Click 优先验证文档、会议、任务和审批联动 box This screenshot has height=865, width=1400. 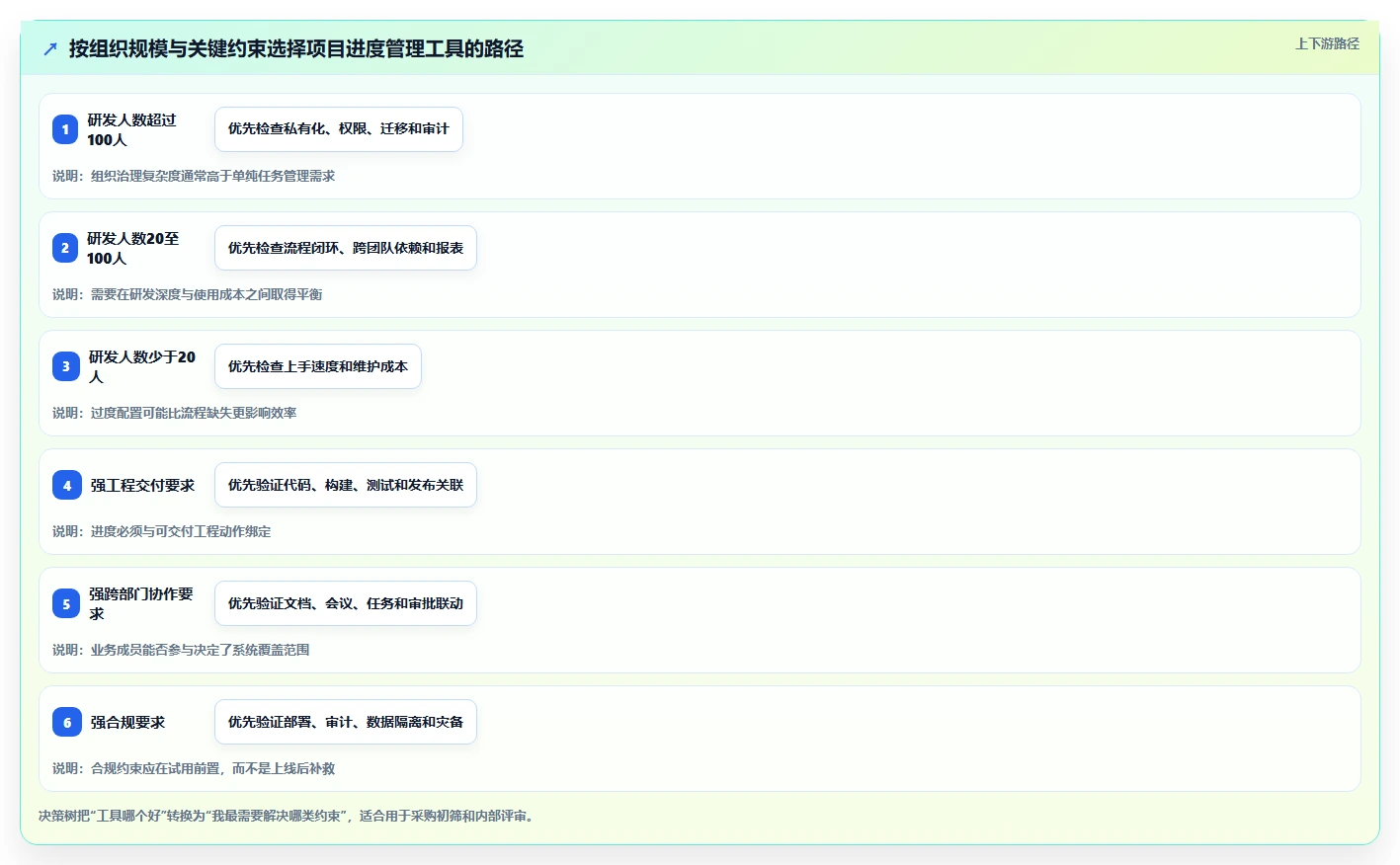click(x=346, y=603)
